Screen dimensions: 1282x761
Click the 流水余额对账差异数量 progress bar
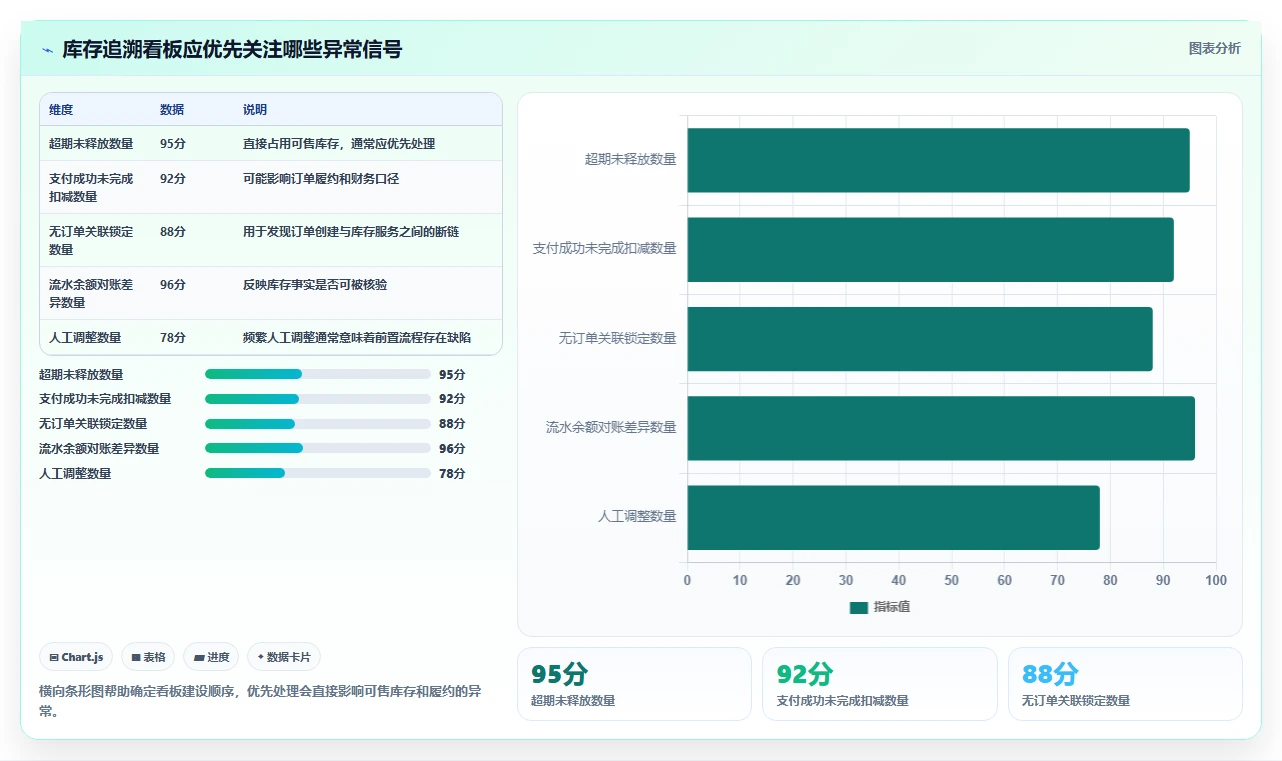point(317,449)
